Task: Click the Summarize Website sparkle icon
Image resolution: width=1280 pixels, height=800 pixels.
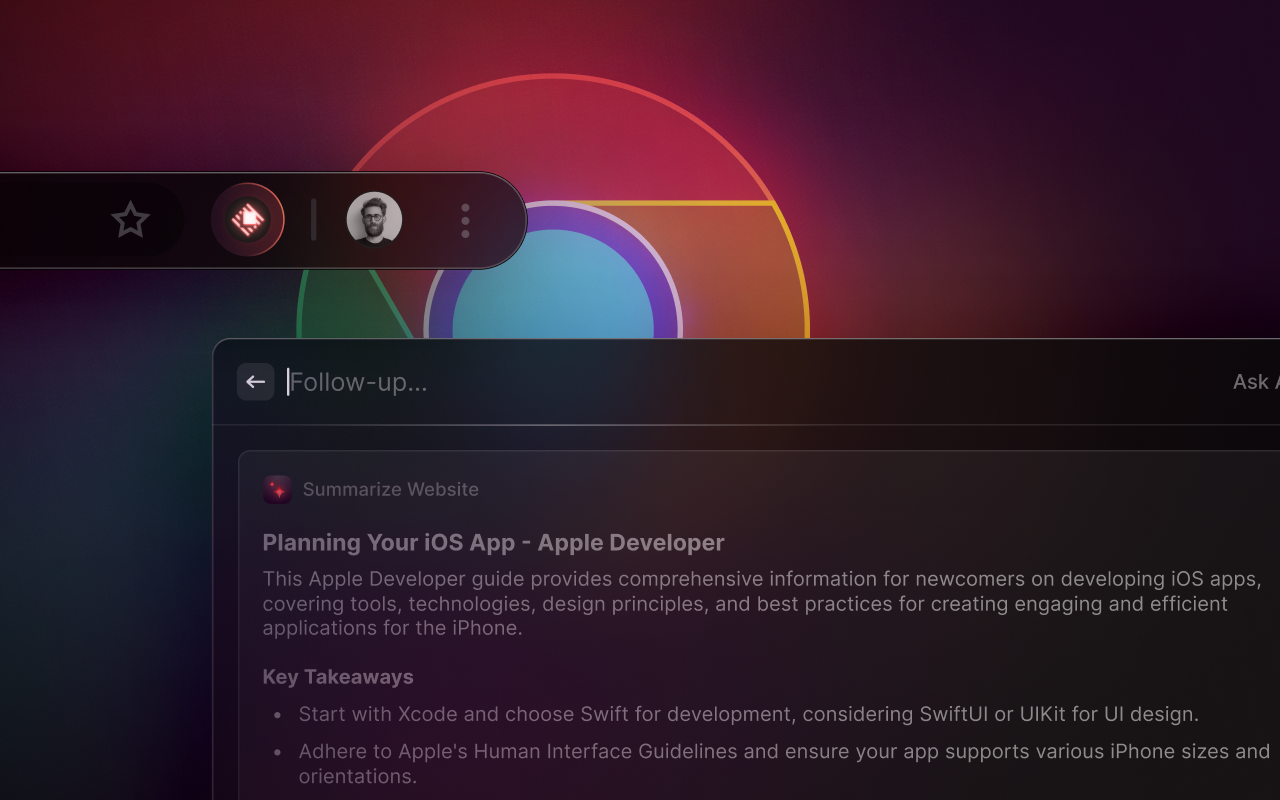Action: point(277,489)
